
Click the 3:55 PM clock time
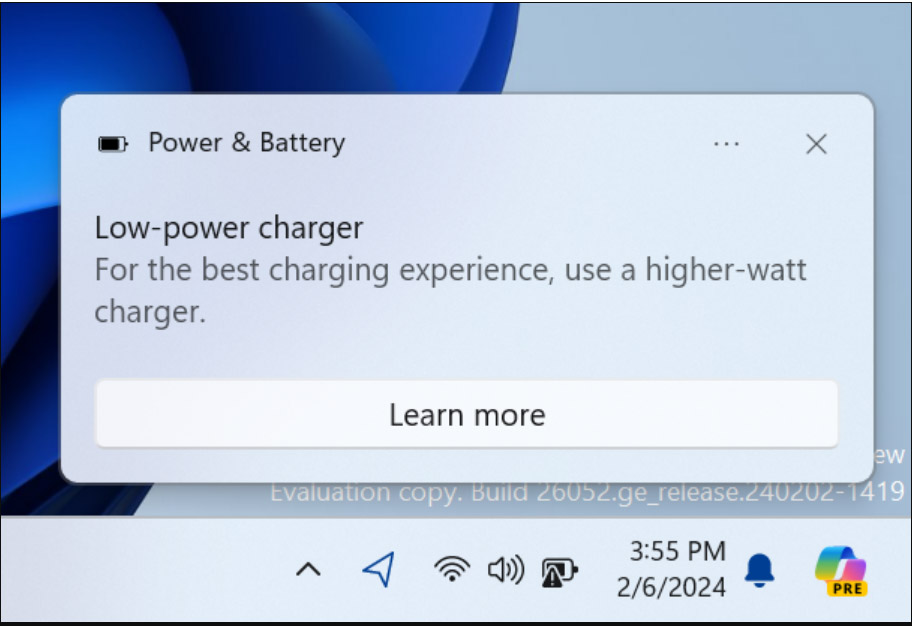coord(678,551)
